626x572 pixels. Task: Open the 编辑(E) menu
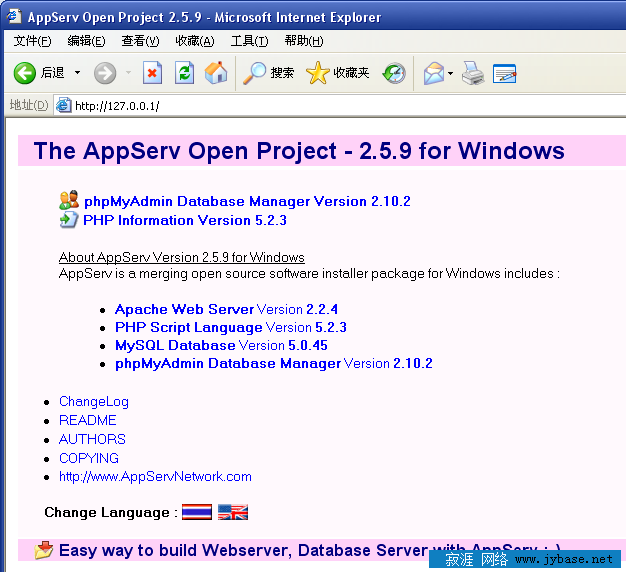pos(86,41)
